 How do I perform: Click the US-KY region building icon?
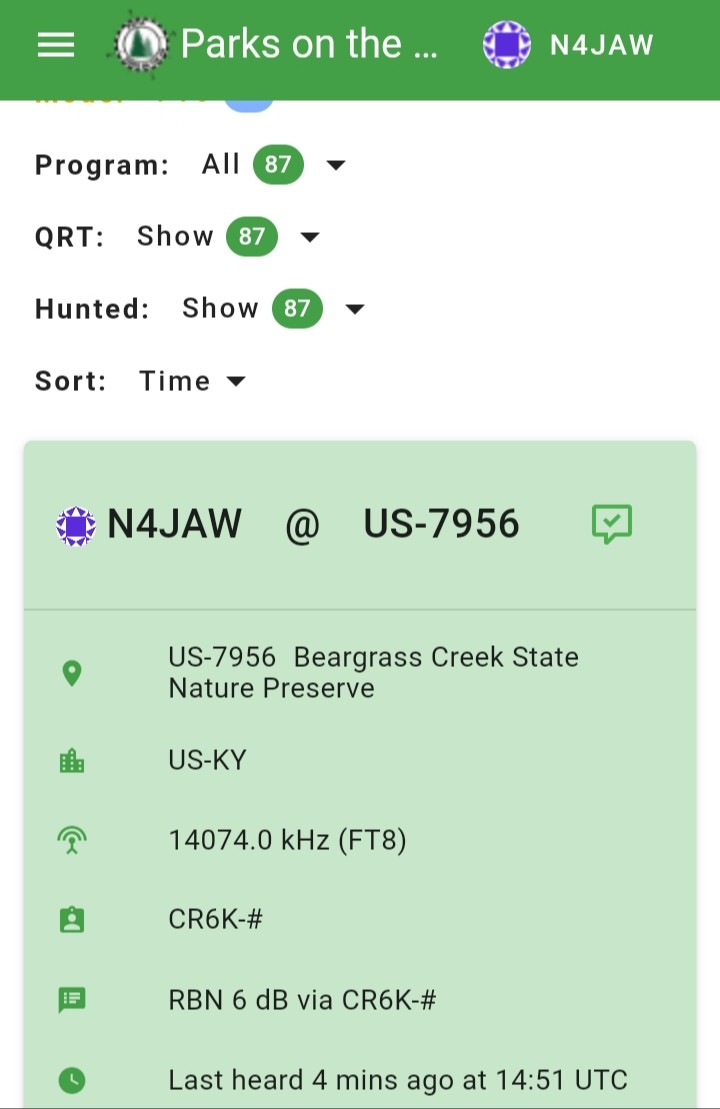(71, 761)
